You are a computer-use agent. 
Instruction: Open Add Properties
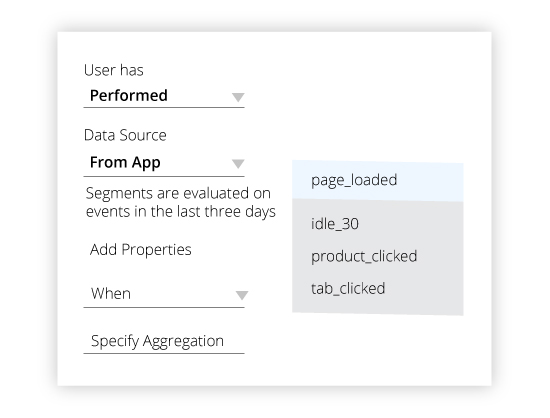[x=141, y=250]
